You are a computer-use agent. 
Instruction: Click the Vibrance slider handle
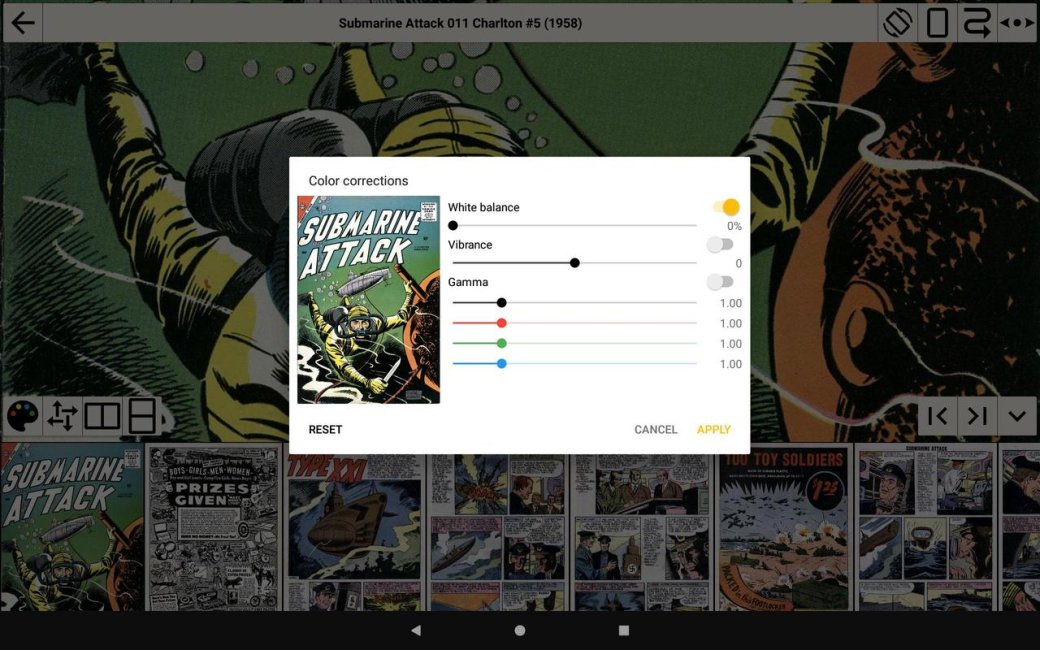[x=575, y=263]
